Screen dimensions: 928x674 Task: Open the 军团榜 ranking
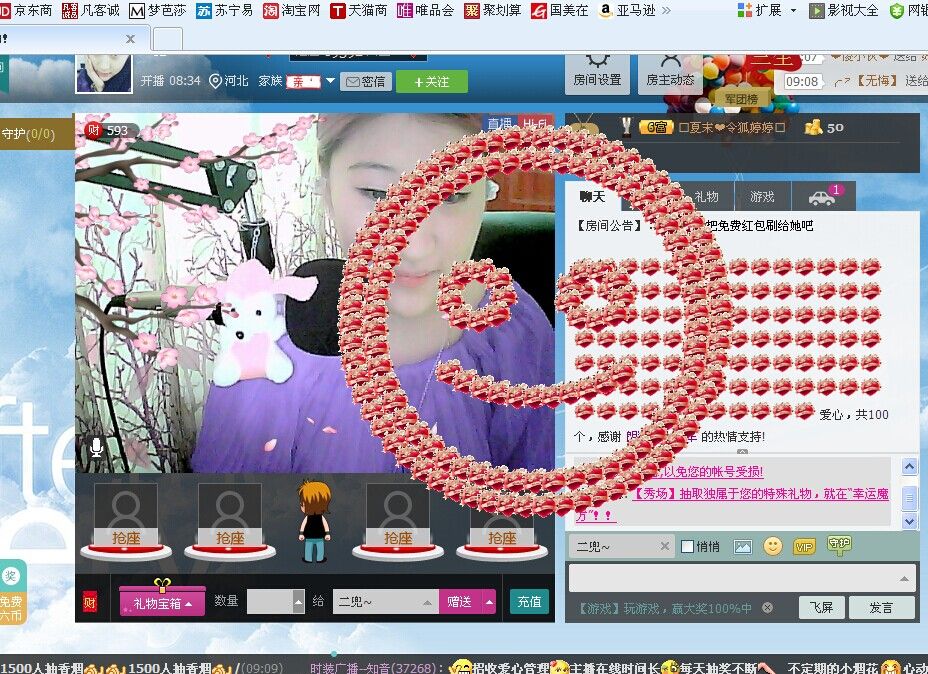741,99
